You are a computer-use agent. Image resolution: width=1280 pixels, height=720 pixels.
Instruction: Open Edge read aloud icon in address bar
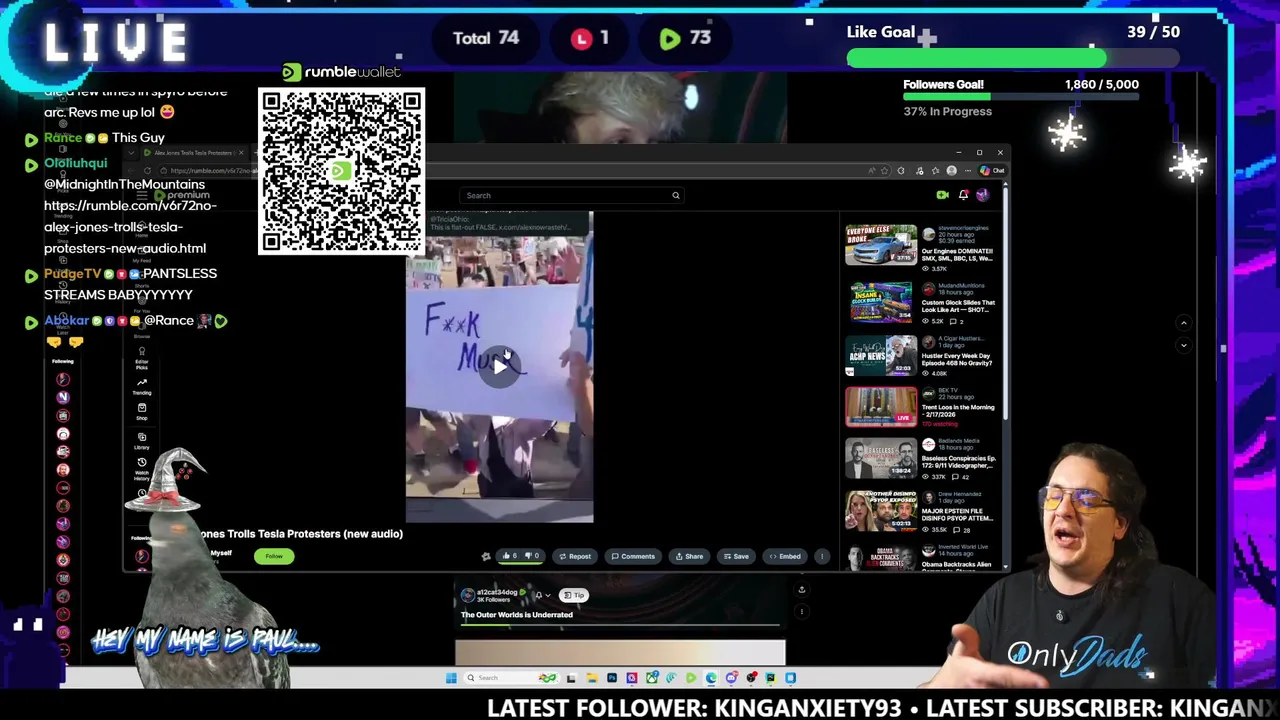coord(872,171)
